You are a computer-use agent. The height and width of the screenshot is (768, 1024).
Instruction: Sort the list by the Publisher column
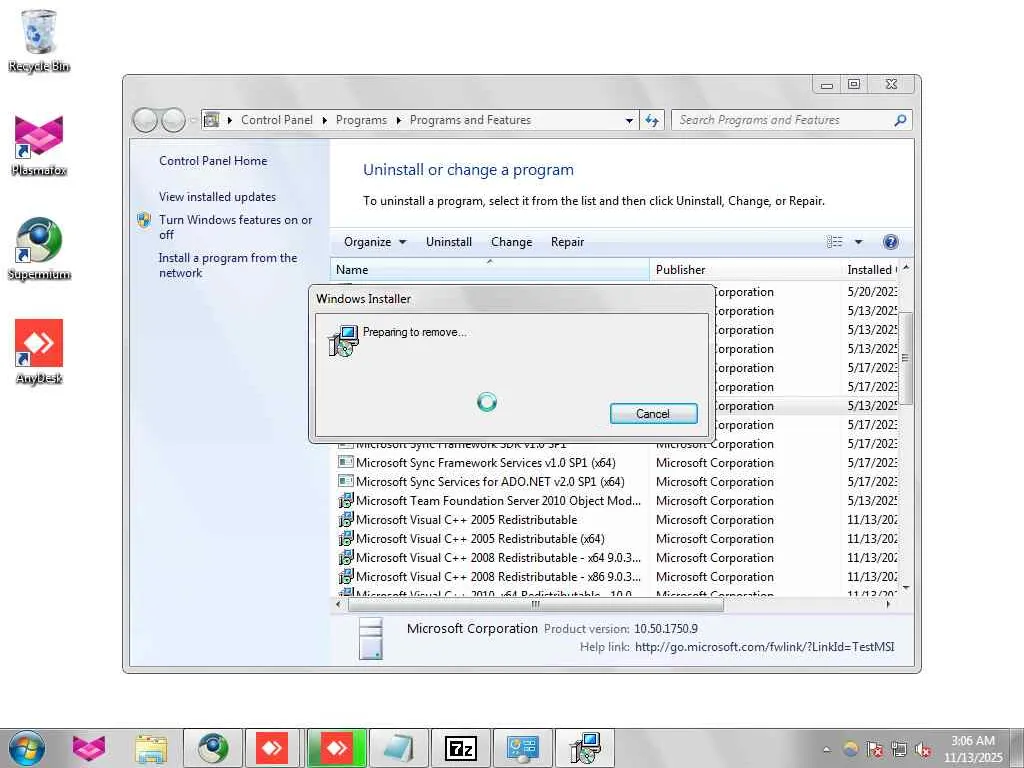click(745, 270)
